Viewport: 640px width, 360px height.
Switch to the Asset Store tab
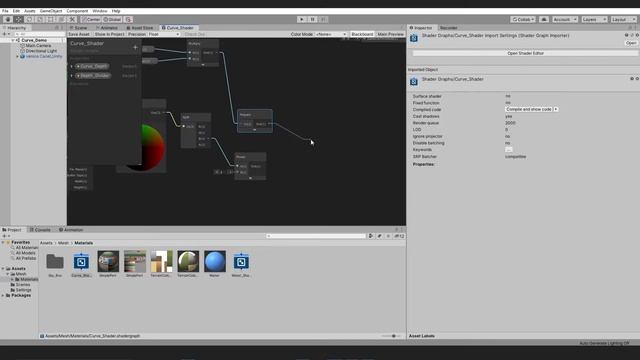click(140, 28)
